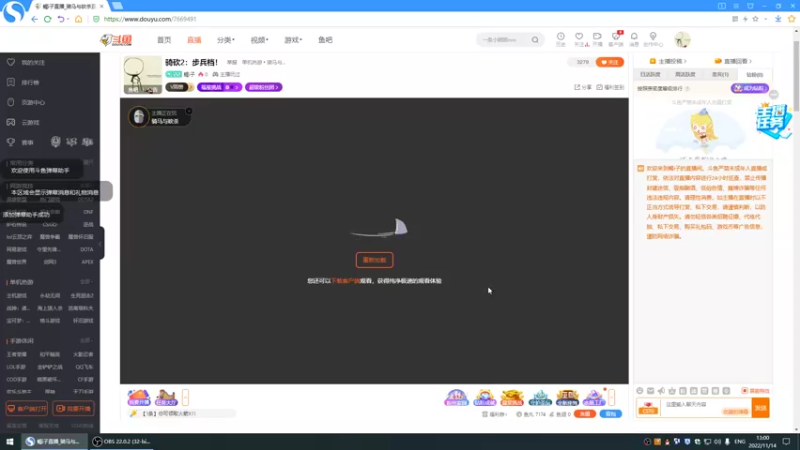800x450 pixels.
Task: Open the Douyu logo home link
Action: point(116,40)
